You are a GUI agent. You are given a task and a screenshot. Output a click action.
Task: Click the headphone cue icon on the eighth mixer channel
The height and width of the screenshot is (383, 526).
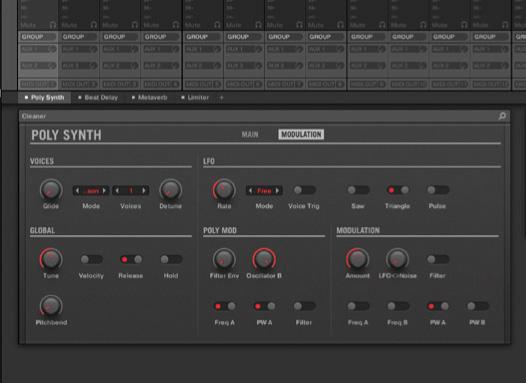340,25
